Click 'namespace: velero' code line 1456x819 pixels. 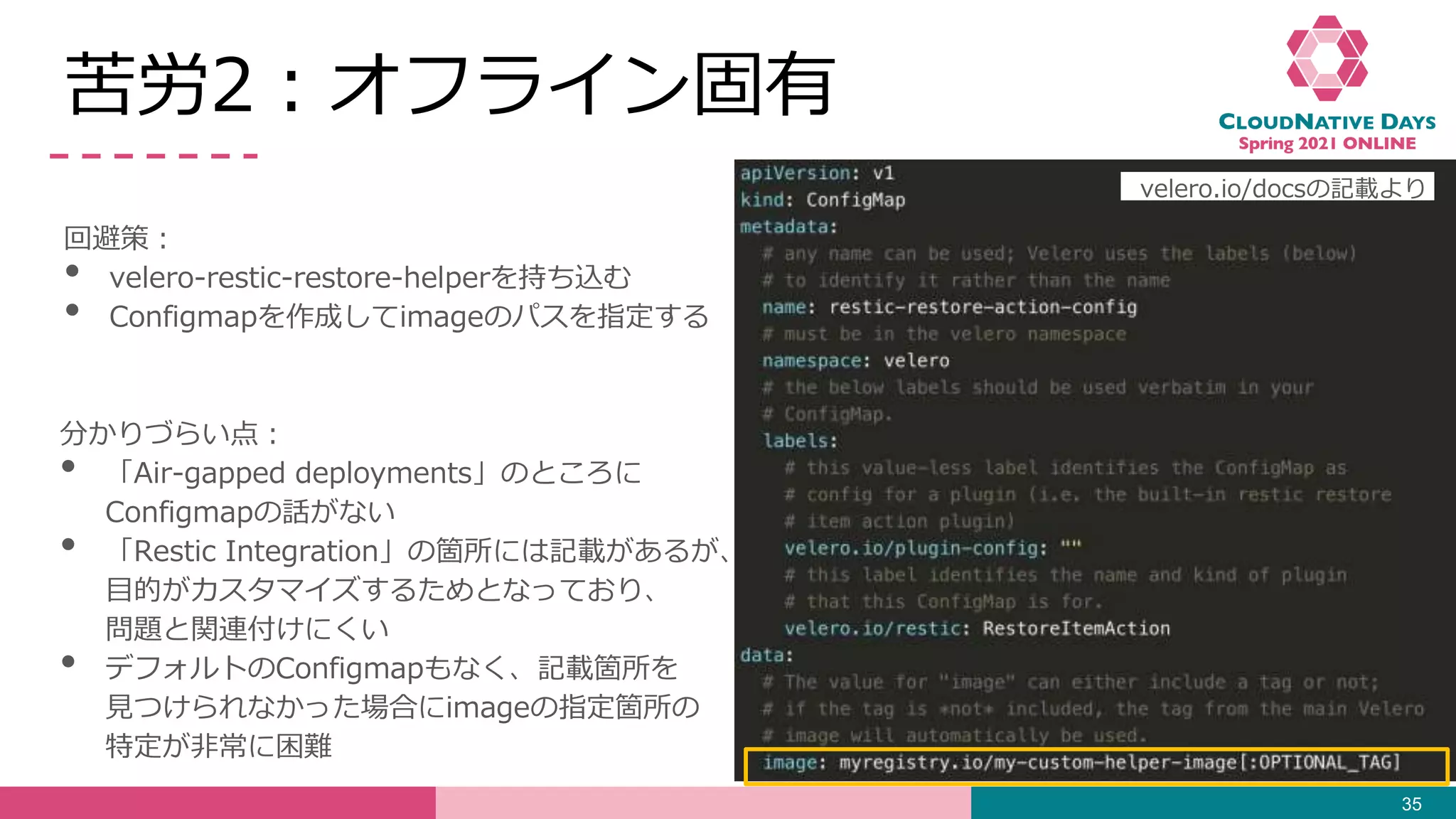coord(855,360)
